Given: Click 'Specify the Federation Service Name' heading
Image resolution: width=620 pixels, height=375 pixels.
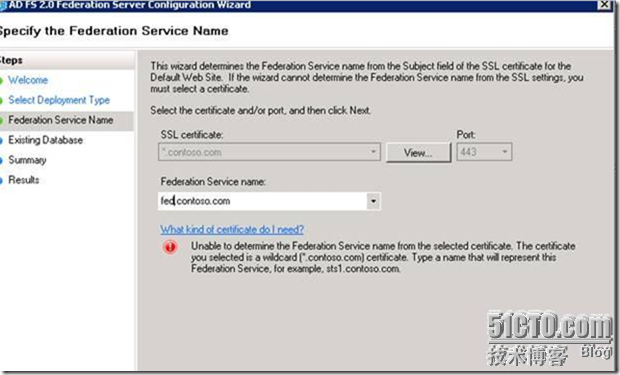Looking at the screenshot, I should click(x=114, y=31).
